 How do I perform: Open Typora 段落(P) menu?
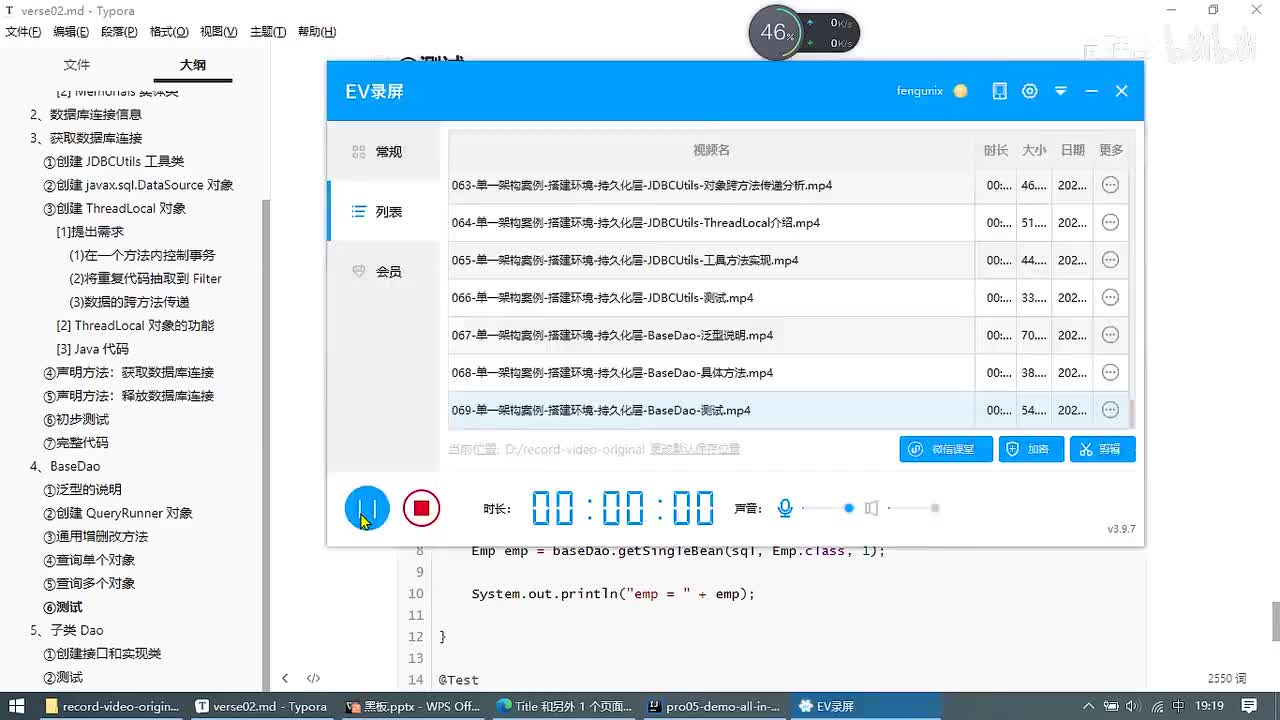tap(119, 32)
